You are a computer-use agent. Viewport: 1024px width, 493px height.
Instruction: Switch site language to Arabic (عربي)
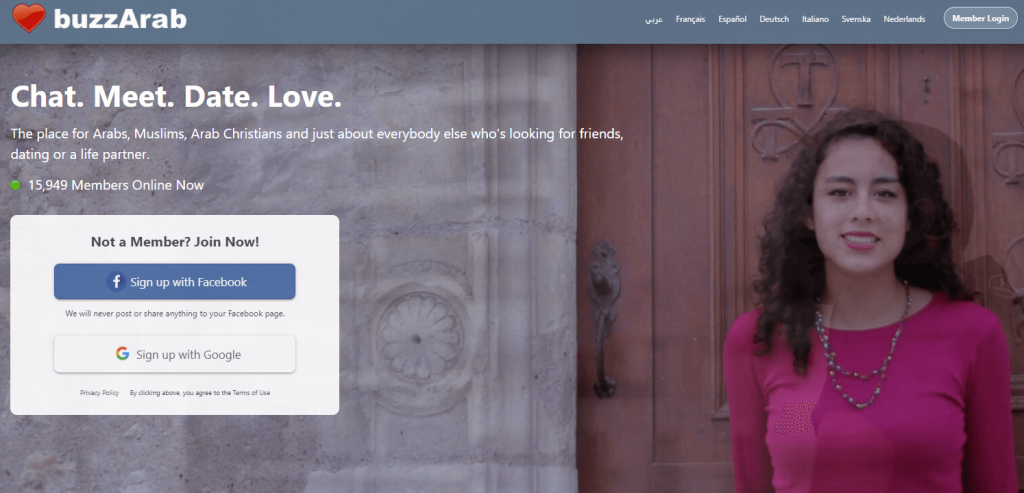click(654, 19)
